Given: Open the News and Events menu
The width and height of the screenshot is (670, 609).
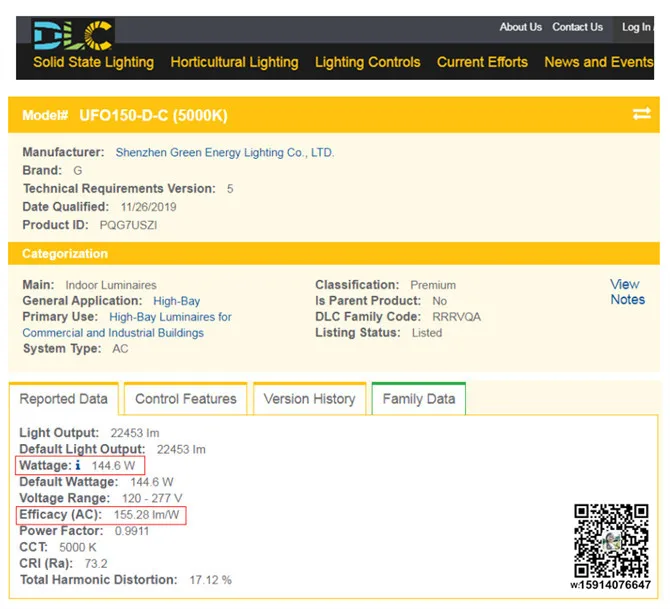Looking at the screenshot, I should [x=598, y=62].
